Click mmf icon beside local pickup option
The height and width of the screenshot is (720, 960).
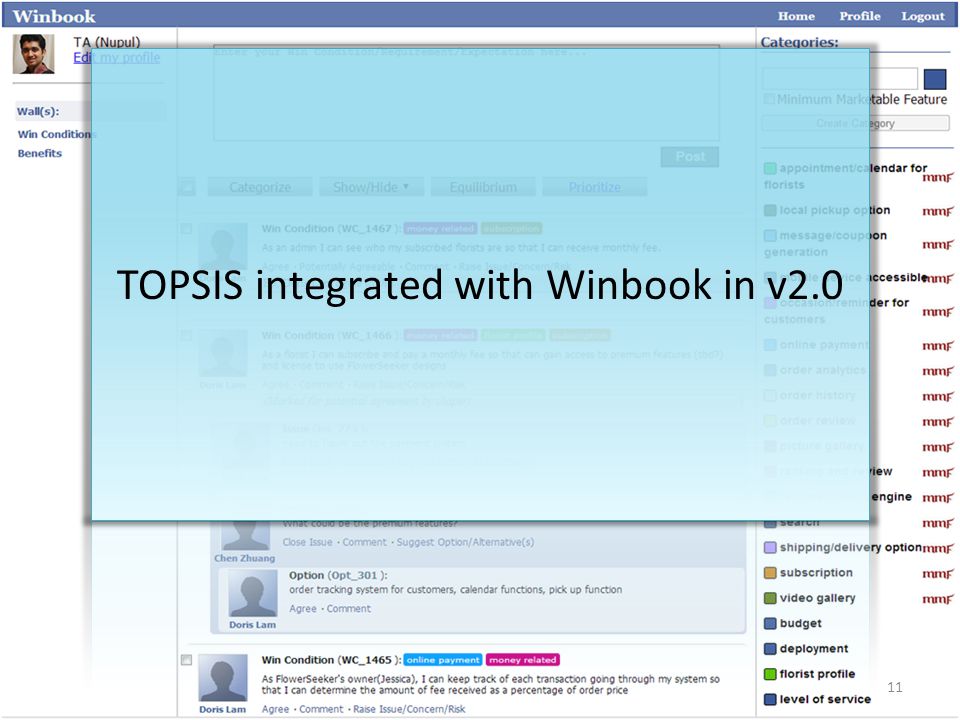937,211
